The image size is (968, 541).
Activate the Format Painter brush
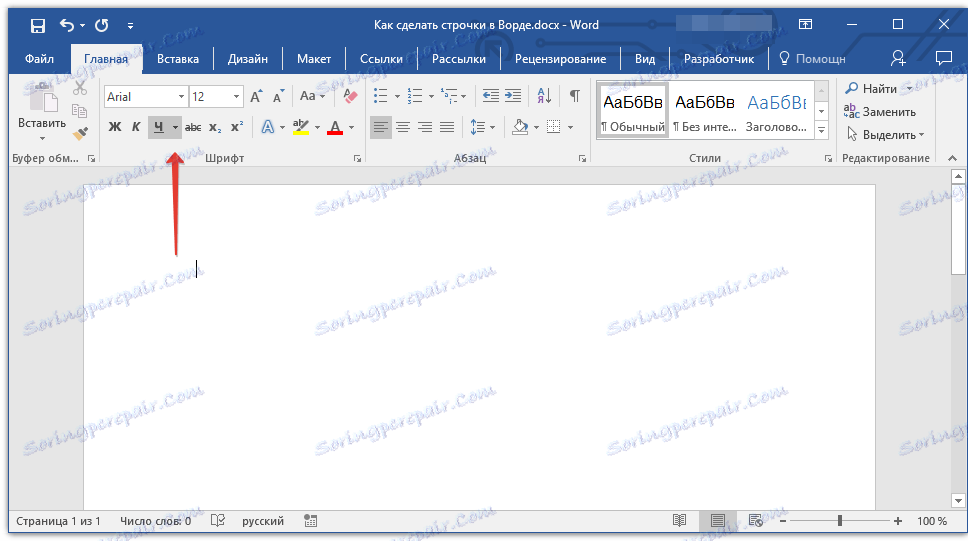pyautogui.click(x=80, y=133)
